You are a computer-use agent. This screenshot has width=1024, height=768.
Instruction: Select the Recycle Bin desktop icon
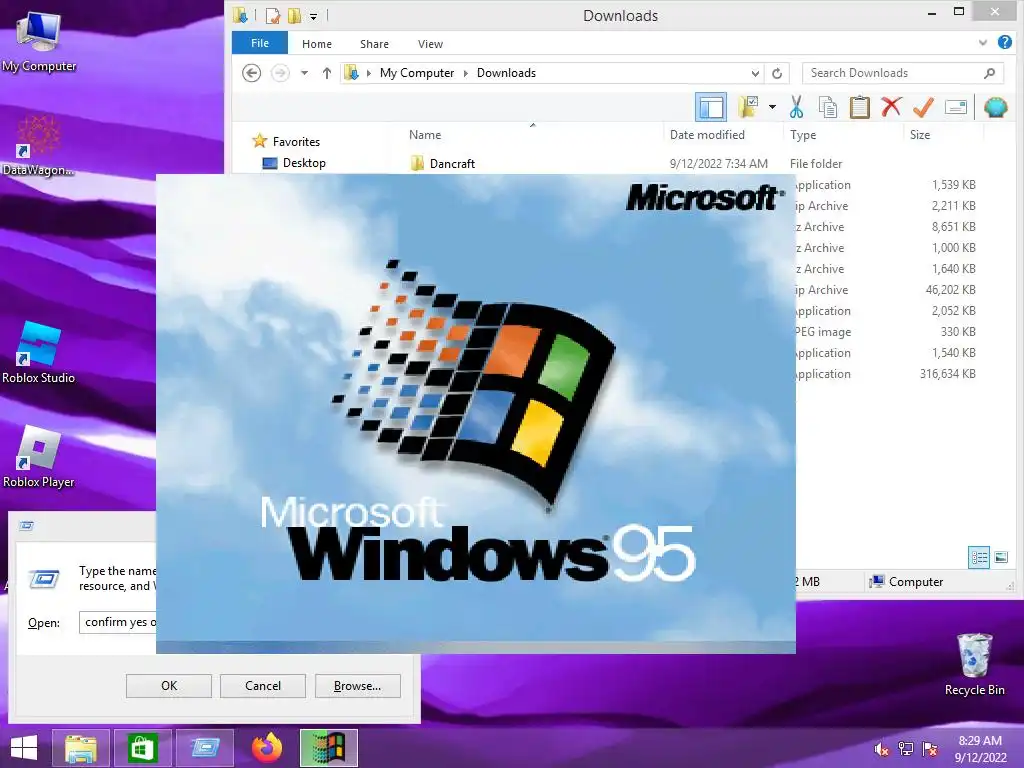(x=974, y=665)
